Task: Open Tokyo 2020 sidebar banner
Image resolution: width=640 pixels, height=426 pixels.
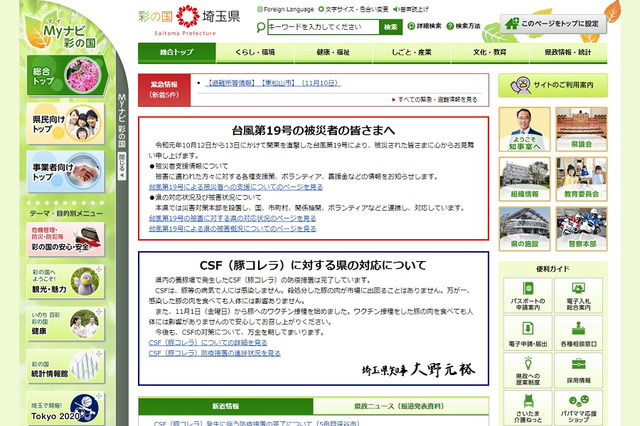Action: pyautogui.click(x=65, y=409)
